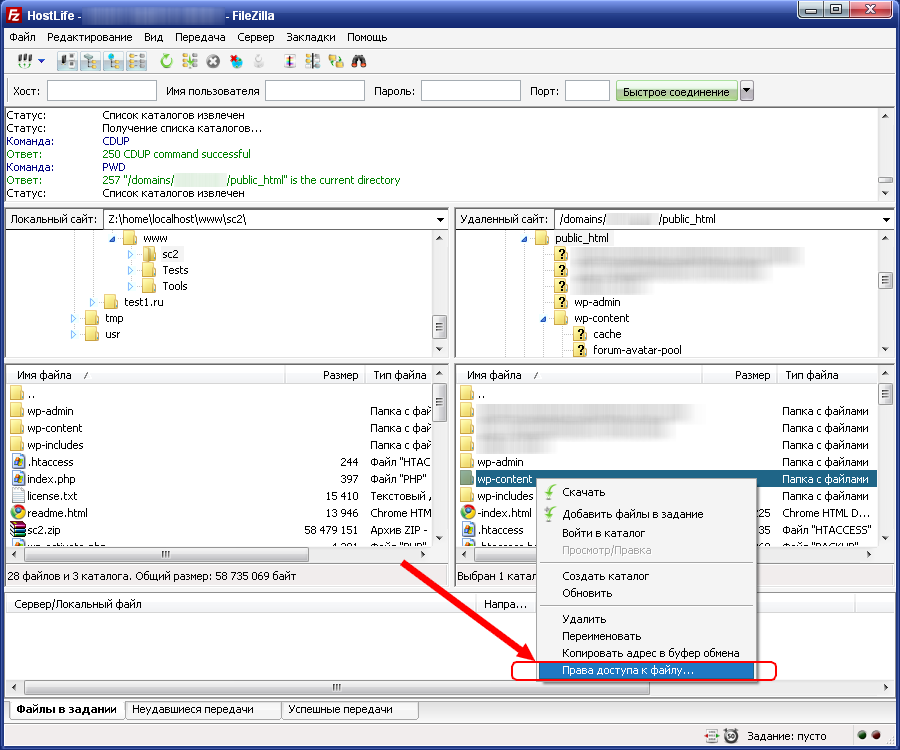Expand the tmp folder in local tree

coord(73,318)
